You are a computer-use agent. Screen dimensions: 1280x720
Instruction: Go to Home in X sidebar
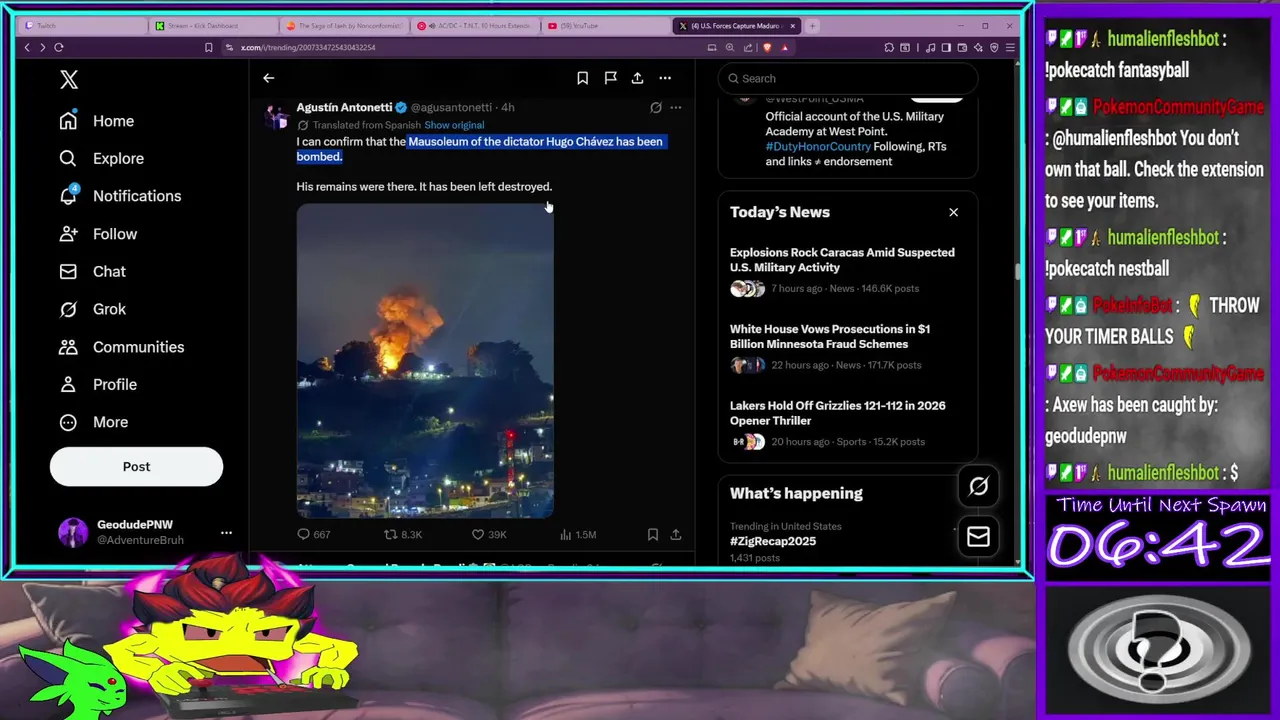(96, 121)
